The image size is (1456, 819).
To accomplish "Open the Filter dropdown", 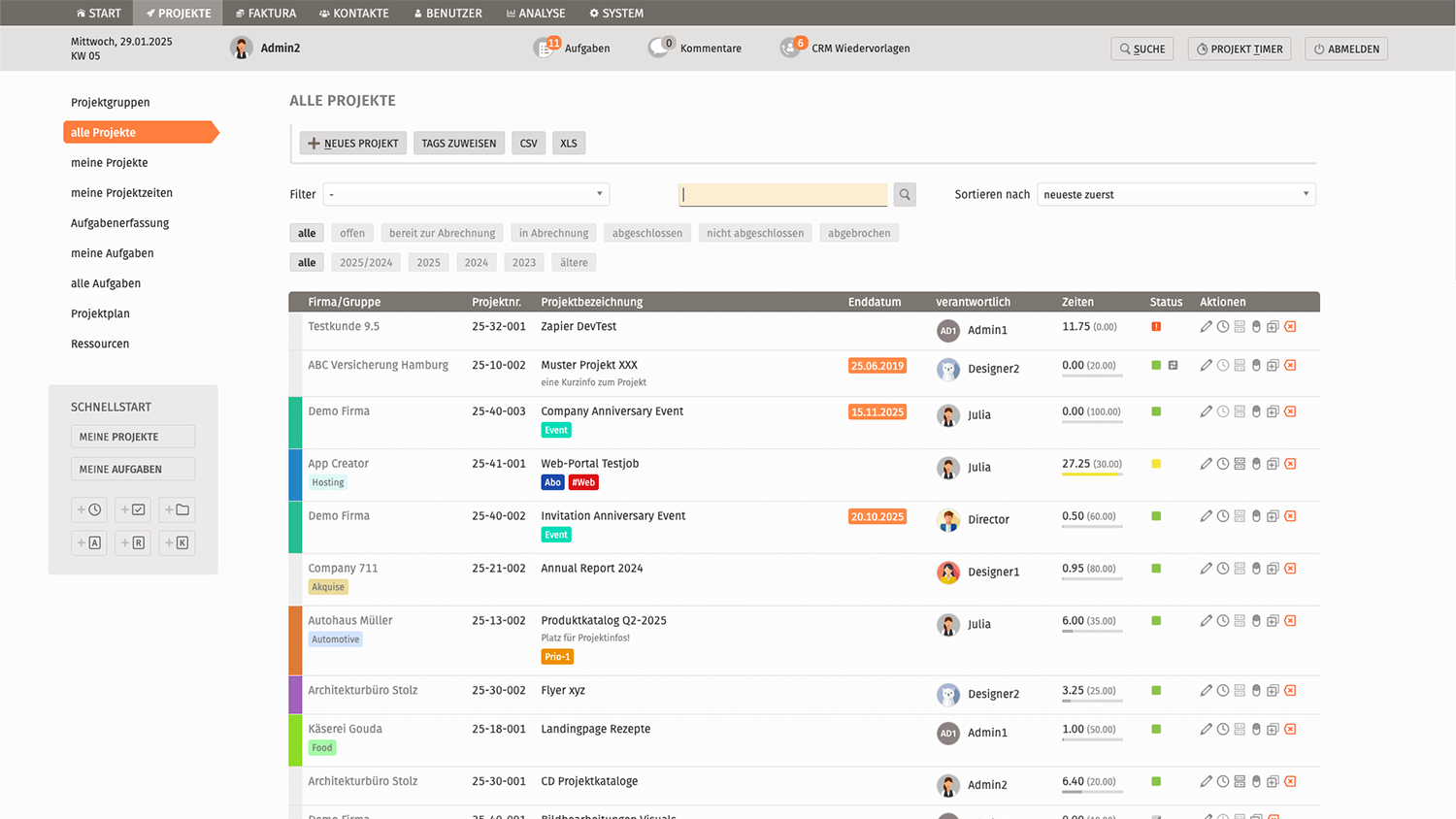I will pyautogui.click(x=466, y=194).
